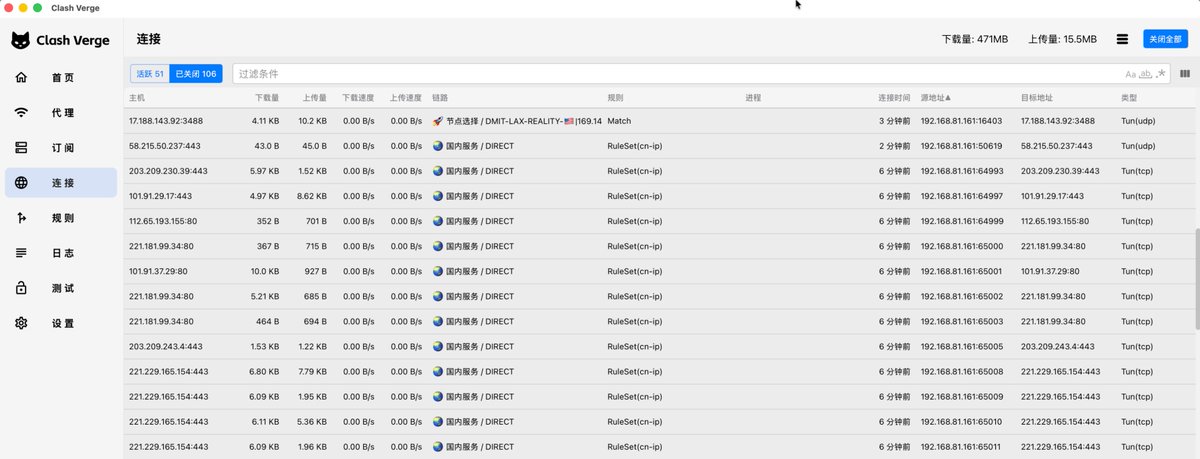The image size is (1200, 459).
Task: Sort by 上传速度 column header
Action: point(405,98)
